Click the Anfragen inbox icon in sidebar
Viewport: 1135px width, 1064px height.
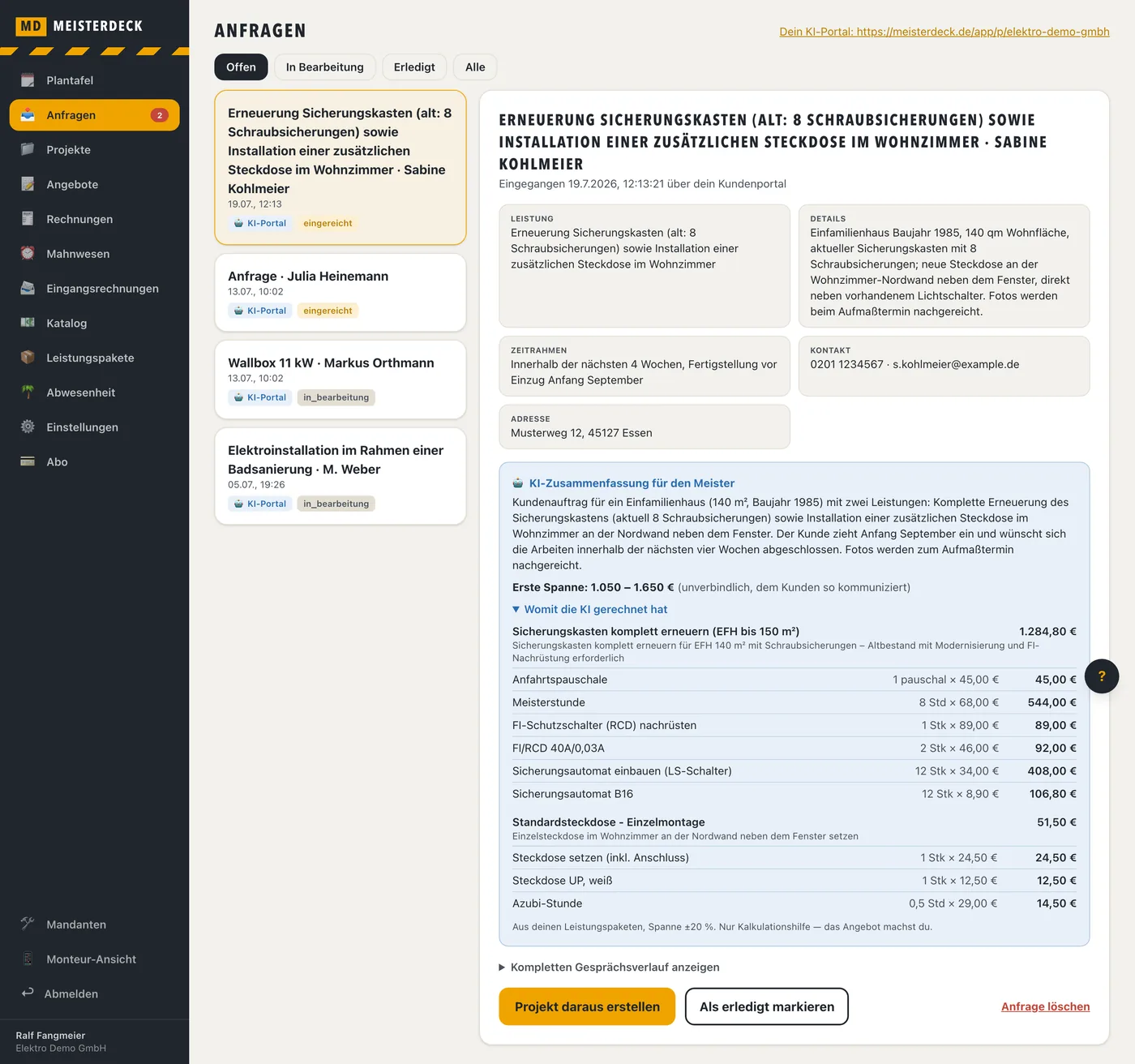click(28, 115)
